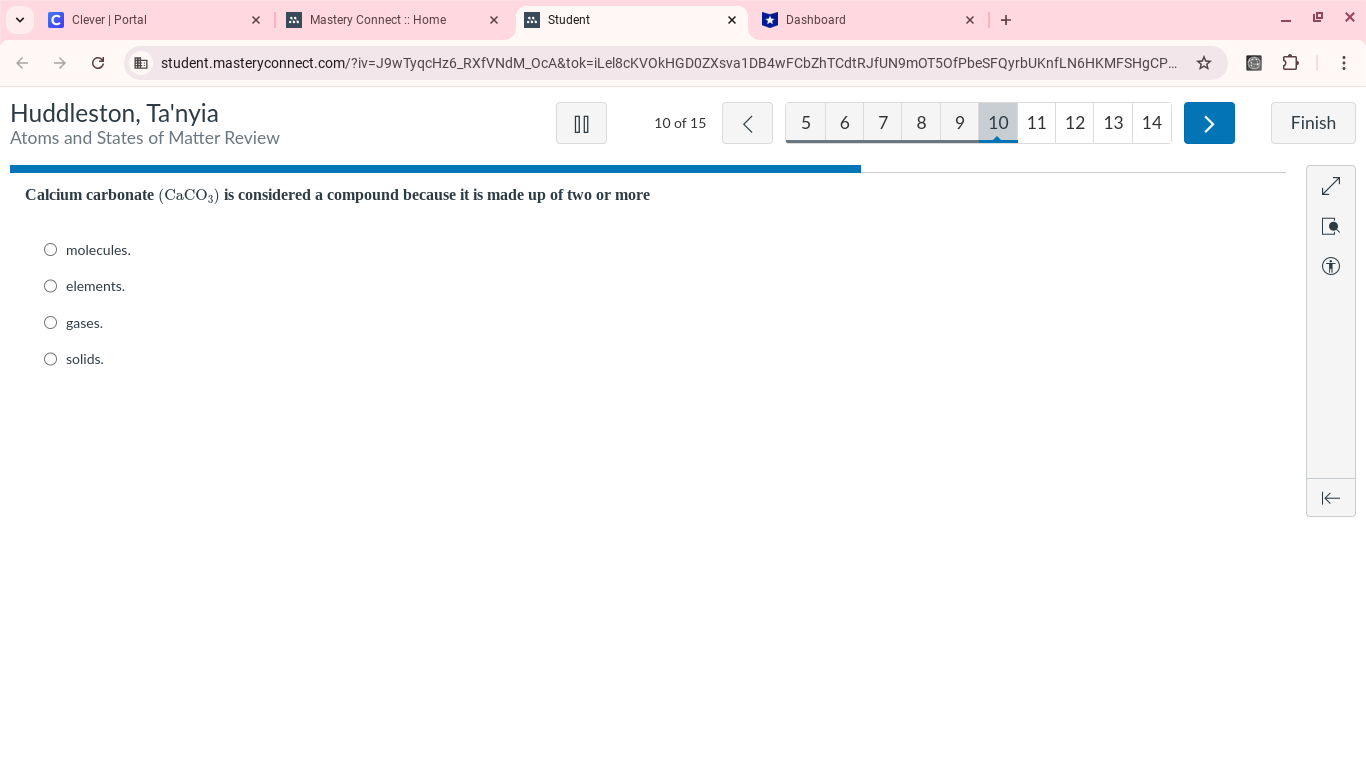Go to the previous question arrow
This screenshot has width=1366, height=768.
(747, 123)
